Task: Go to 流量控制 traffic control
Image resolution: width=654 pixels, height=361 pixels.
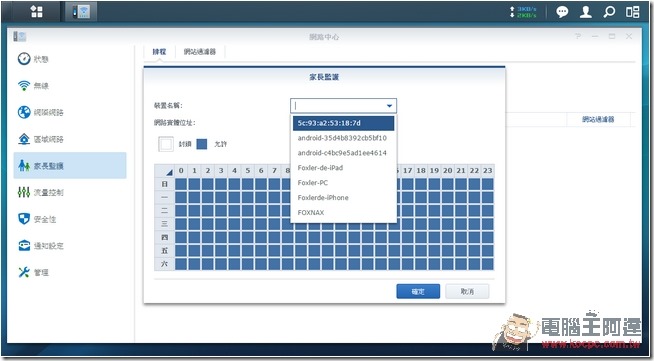Action: coord(41,192)
